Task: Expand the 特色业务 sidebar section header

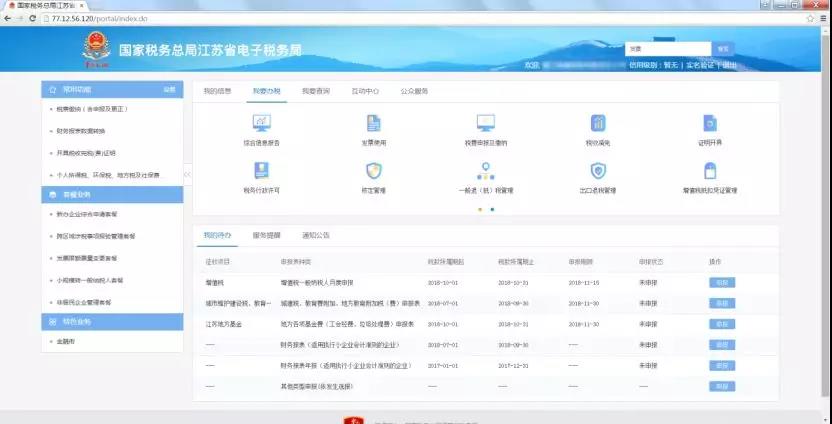Action: pos(112,322)
